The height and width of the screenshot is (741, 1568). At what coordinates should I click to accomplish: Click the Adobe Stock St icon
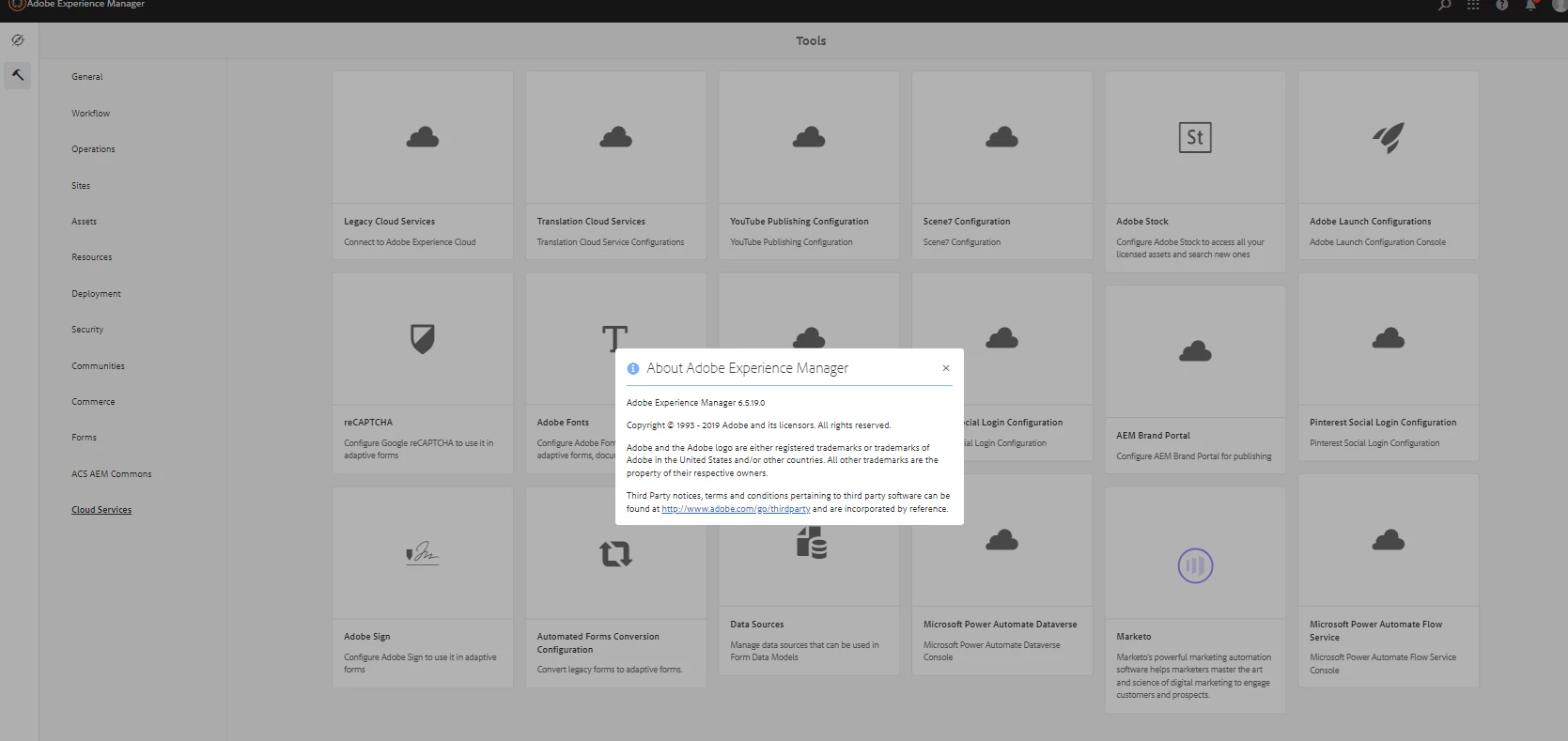click(x=1195, y=138)
